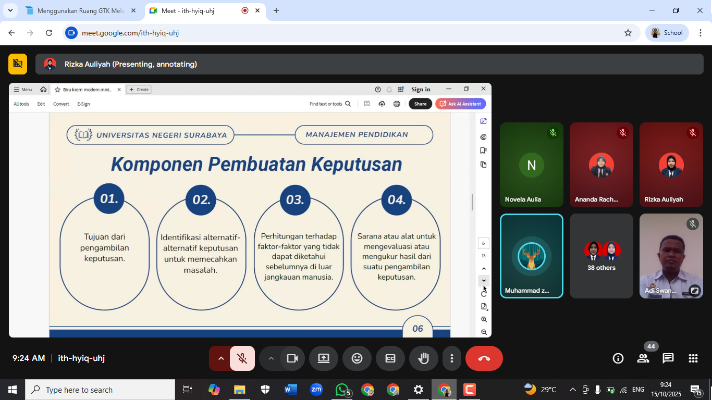Open the three-dot more options menu
Image resolution: width=712 pixels, height=400 pixels.
[452, 358]
